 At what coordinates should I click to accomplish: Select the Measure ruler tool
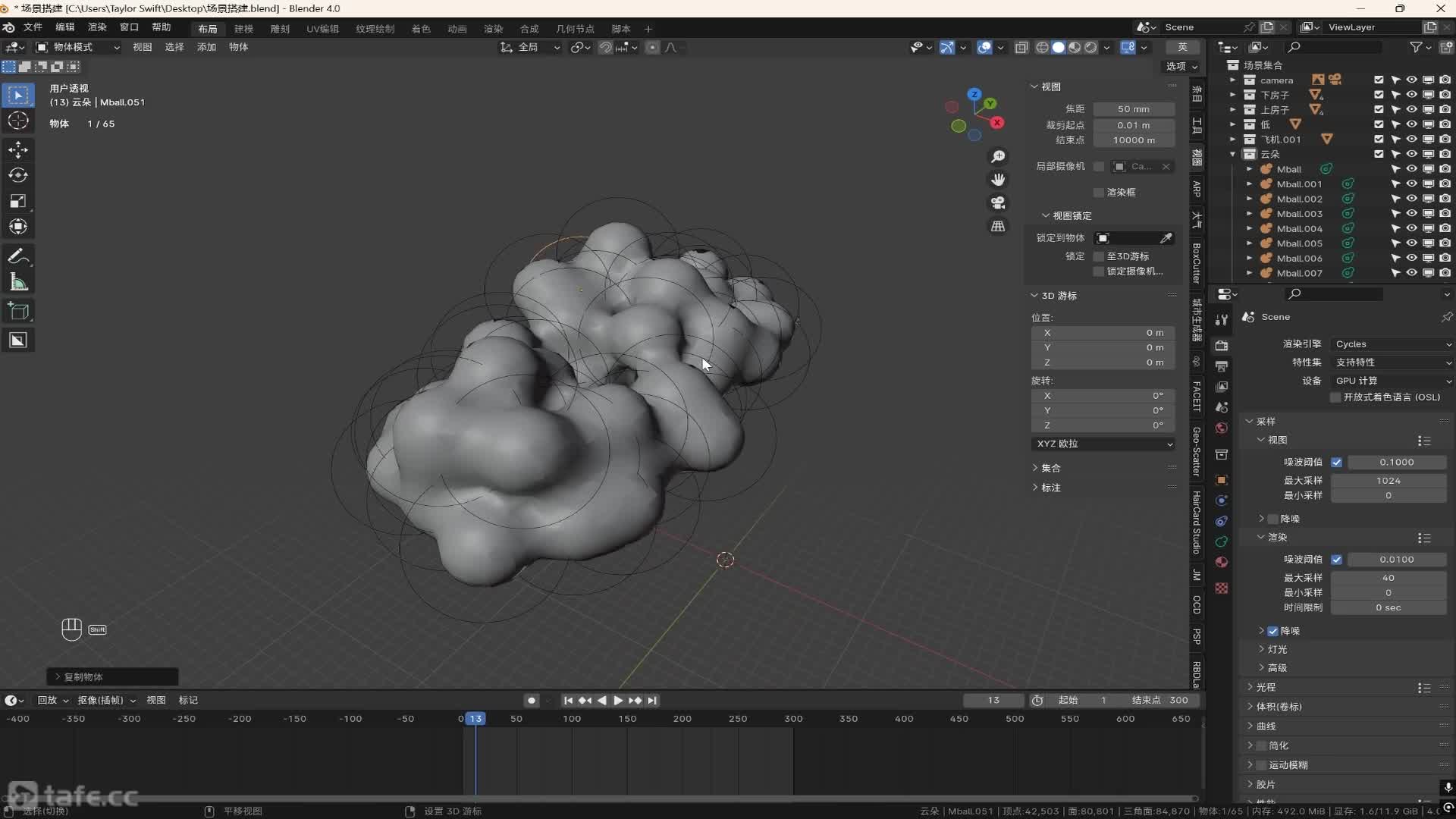18,283
